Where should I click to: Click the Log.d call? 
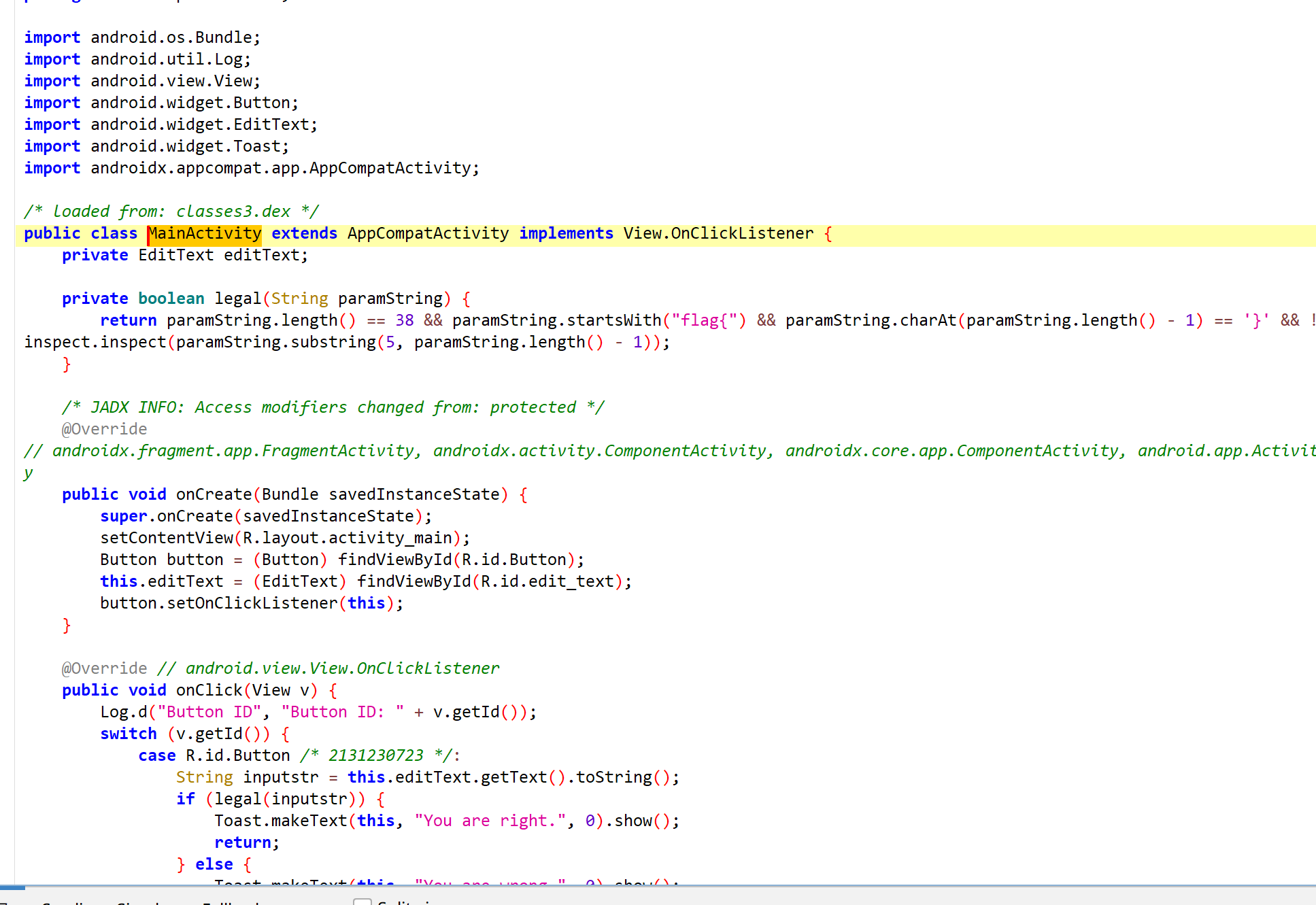pyautogui.click(x=123, y=712)
